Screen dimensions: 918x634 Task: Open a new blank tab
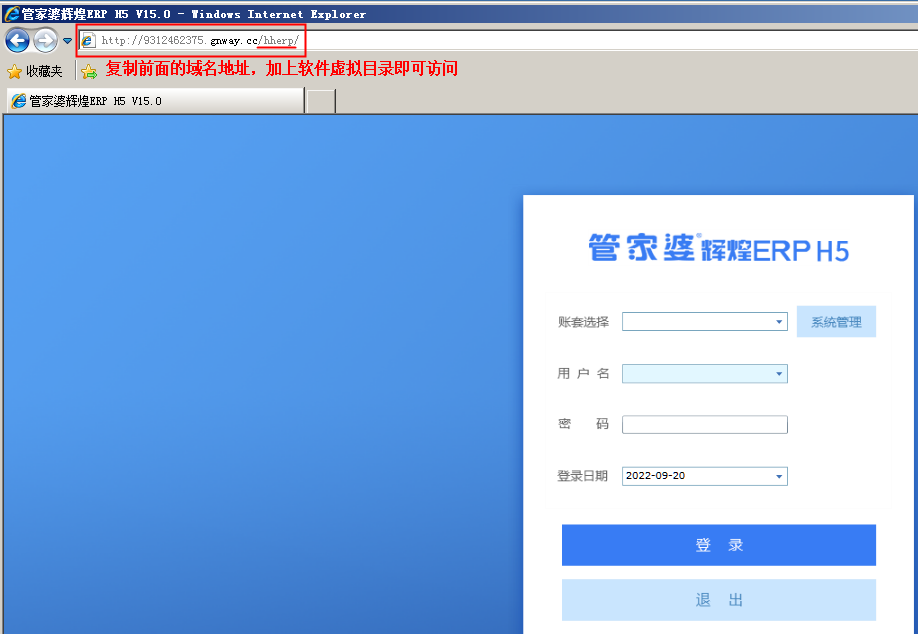(321, 101)
